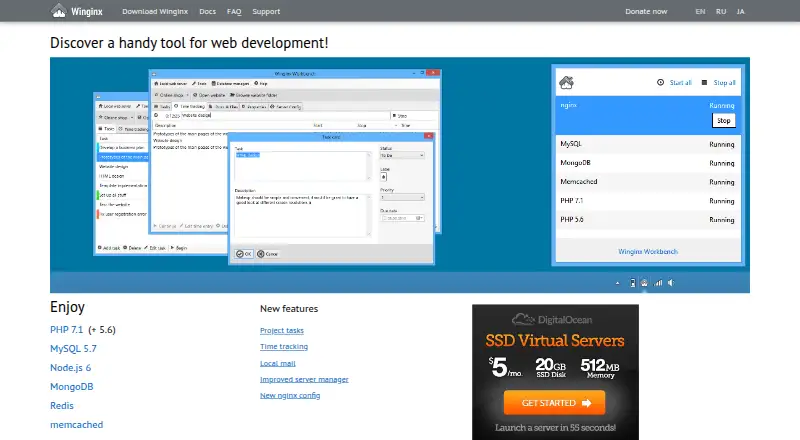Switch to Server config tab in the Workbench
The image size is (800, 440).
[285, 107]
